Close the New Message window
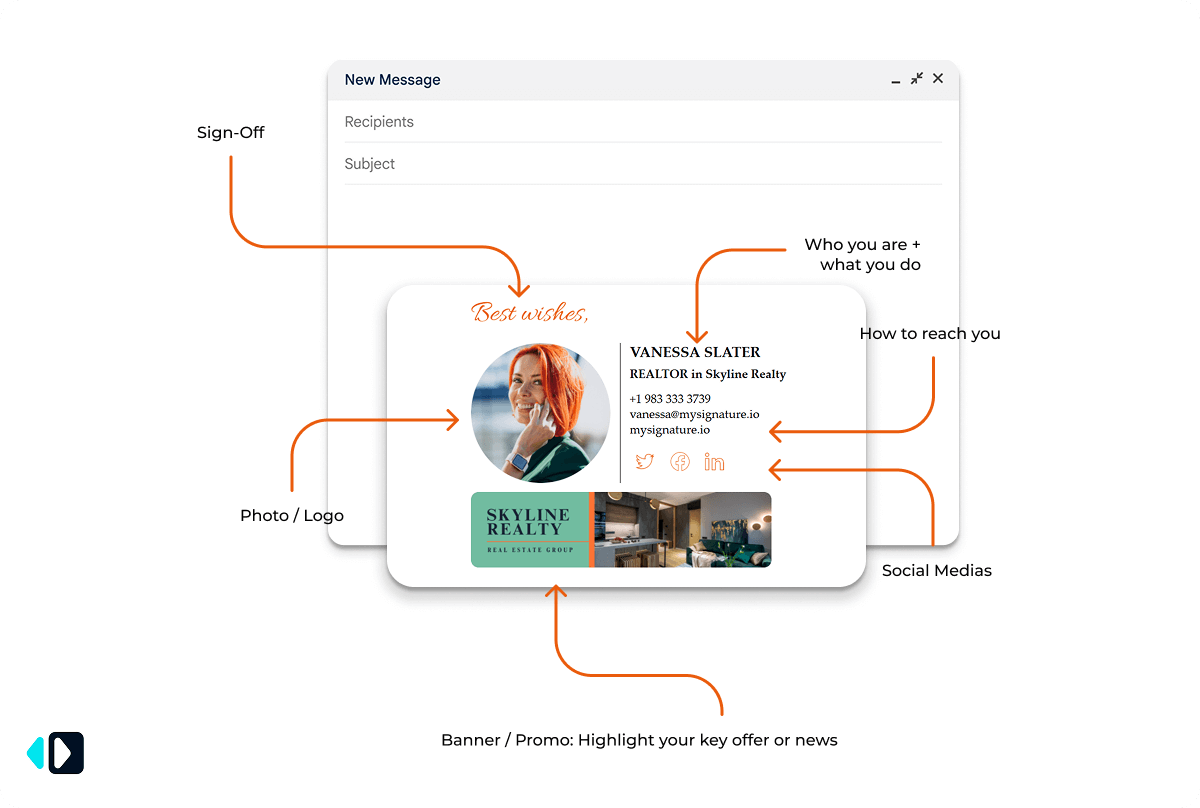Viewport: 1200px width, 808px height. [x=938, y=78]
